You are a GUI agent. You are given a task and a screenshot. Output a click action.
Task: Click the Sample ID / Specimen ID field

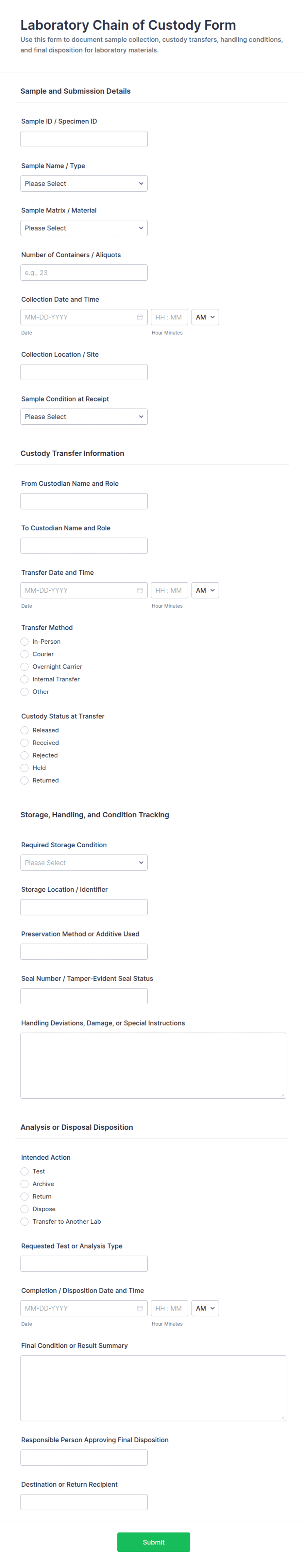click(83, 138)
